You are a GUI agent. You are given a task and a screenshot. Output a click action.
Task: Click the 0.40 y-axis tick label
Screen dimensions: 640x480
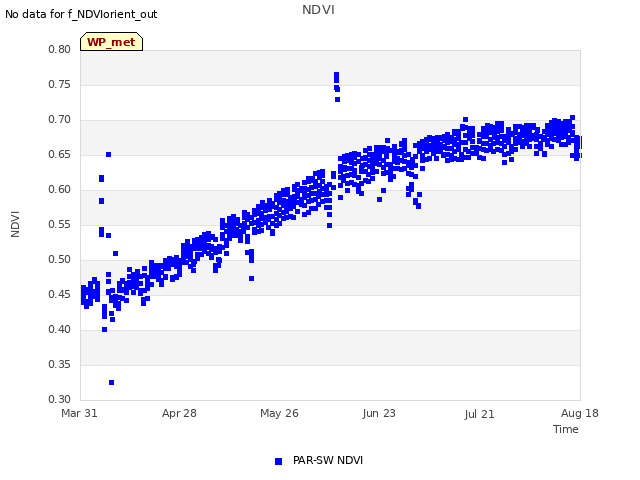point(60,329)
